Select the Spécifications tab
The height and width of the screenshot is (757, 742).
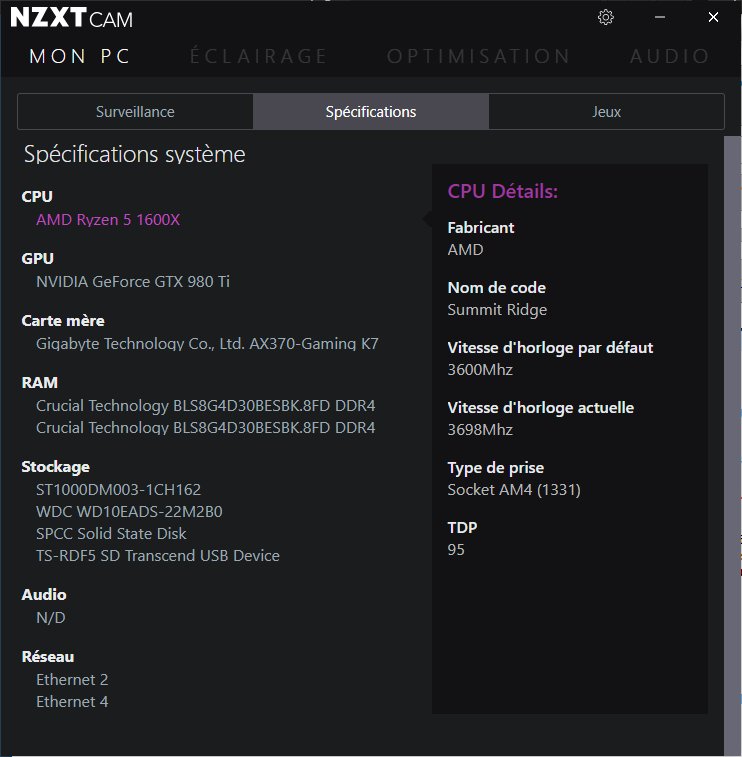(371, 112)
